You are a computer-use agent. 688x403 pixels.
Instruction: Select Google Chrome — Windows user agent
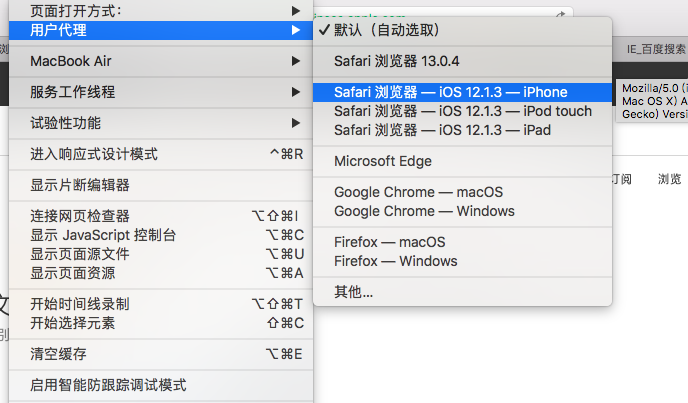pyautogui.click(x=424, y=211)
